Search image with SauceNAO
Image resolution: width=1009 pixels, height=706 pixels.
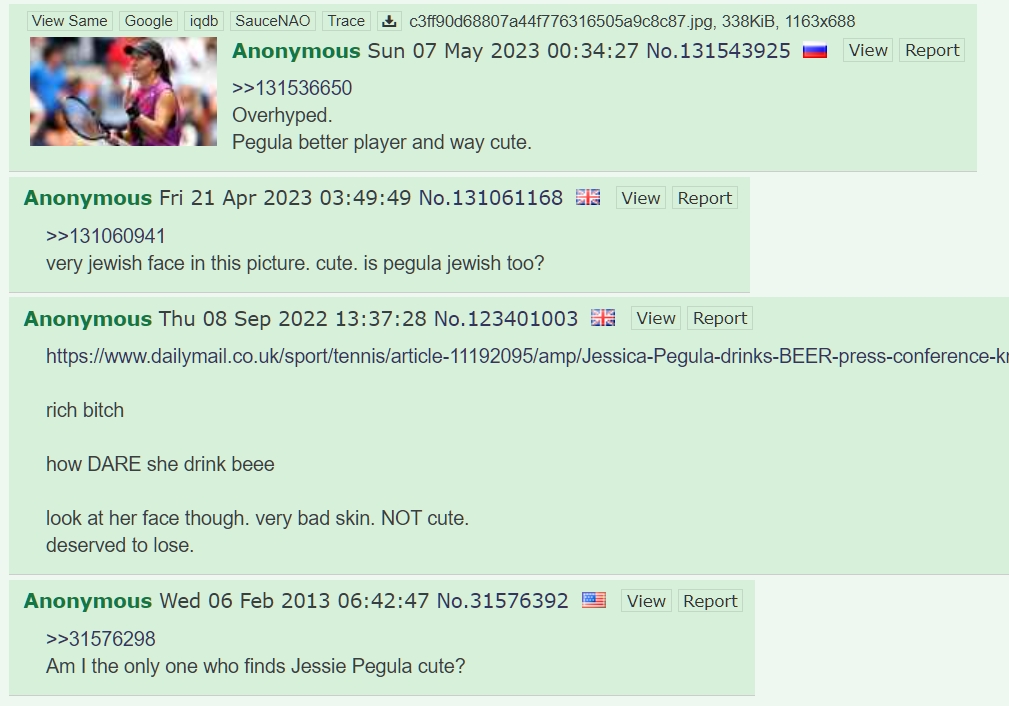(273, 21)
